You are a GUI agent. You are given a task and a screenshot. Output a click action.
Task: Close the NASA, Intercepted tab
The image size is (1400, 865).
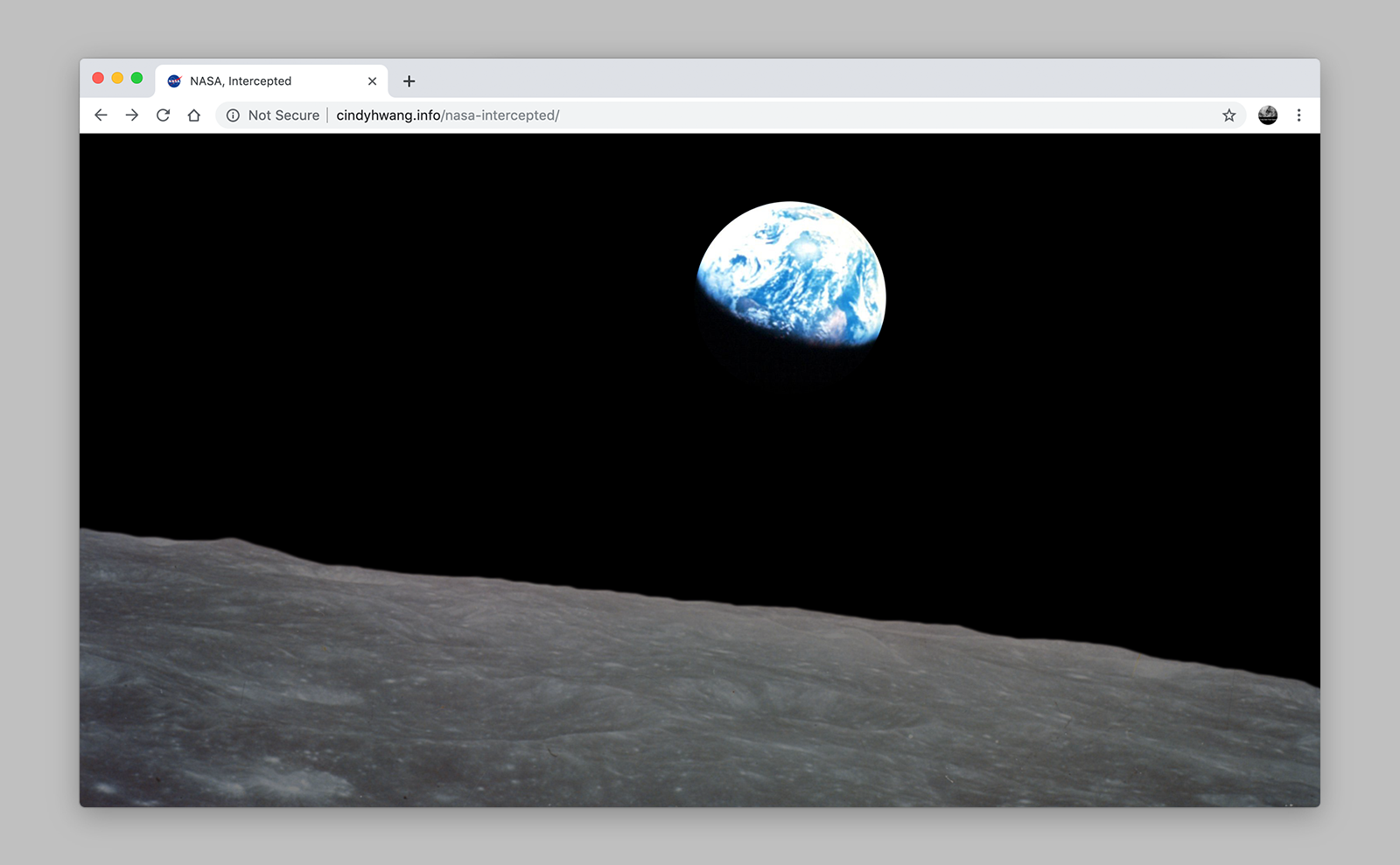372,81
